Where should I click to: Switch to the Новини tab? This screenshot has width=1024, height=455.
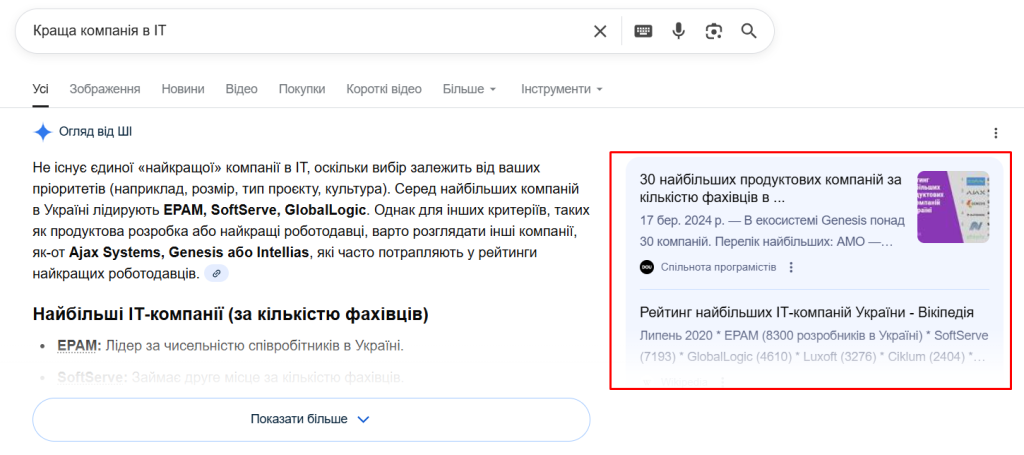(x=183, y=89)
